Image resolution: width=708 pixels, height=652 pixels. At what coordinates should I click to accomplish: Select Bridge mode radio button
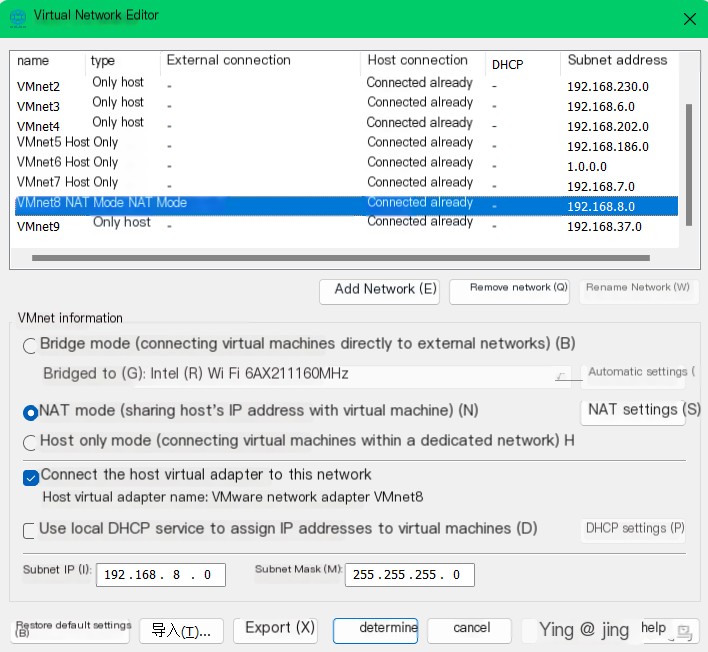[30, 346]
